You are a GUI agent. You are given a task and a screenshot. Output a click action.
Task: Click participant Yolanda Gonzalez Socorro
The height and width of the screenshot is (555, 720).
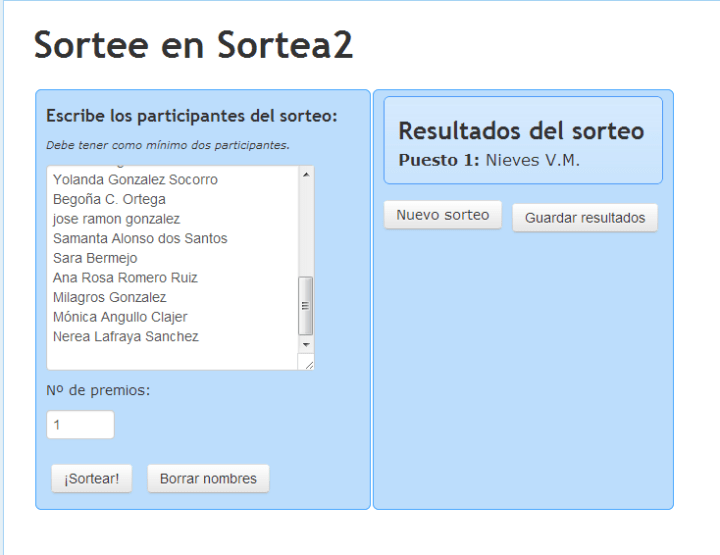[135, 179]
